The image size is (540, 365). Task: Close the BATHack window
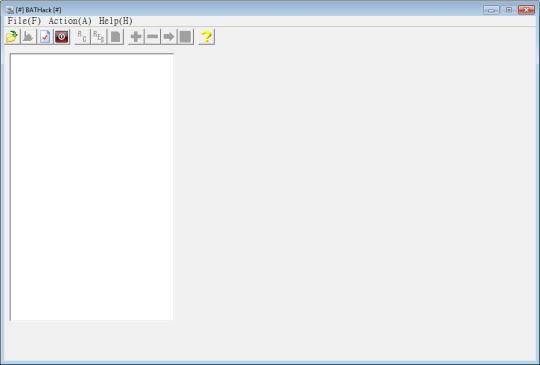click(x=527, y=10)
